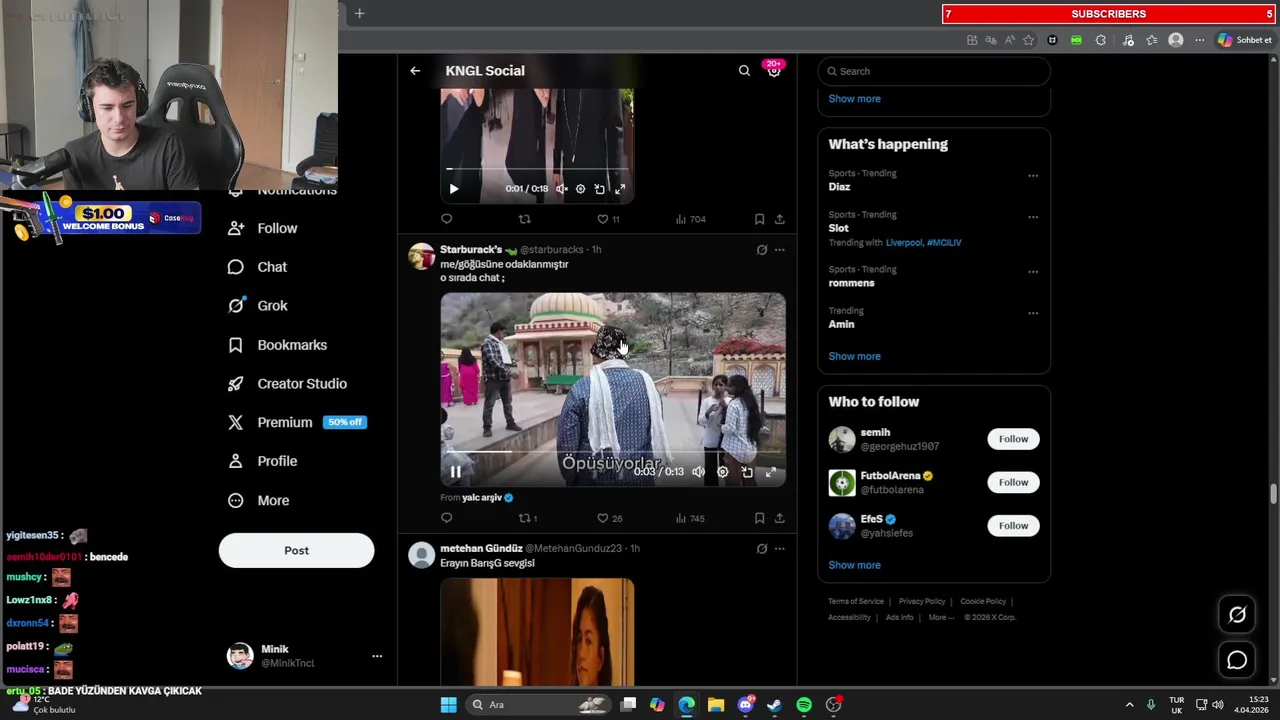Image resolution: width=1280 pixels, height=720 pixels.
Task: Unmute the top video
Action: [562, 189]
